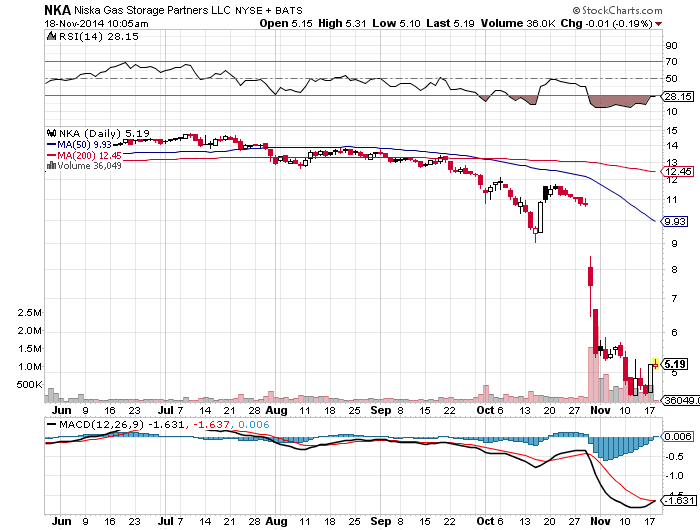Click the Aug label on price panel date axis
This screenshot has height=530, width=700.
(276, 410)
